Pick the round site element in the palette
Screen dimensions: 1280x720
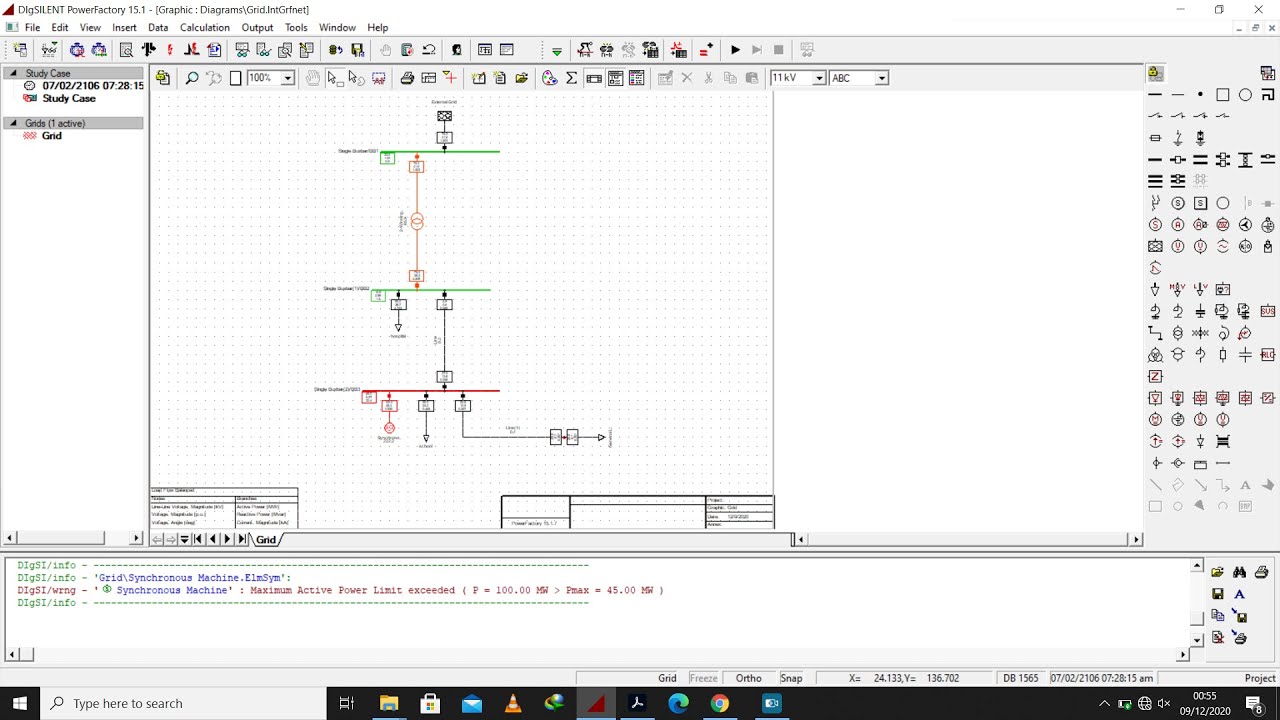click(1245, 95)
